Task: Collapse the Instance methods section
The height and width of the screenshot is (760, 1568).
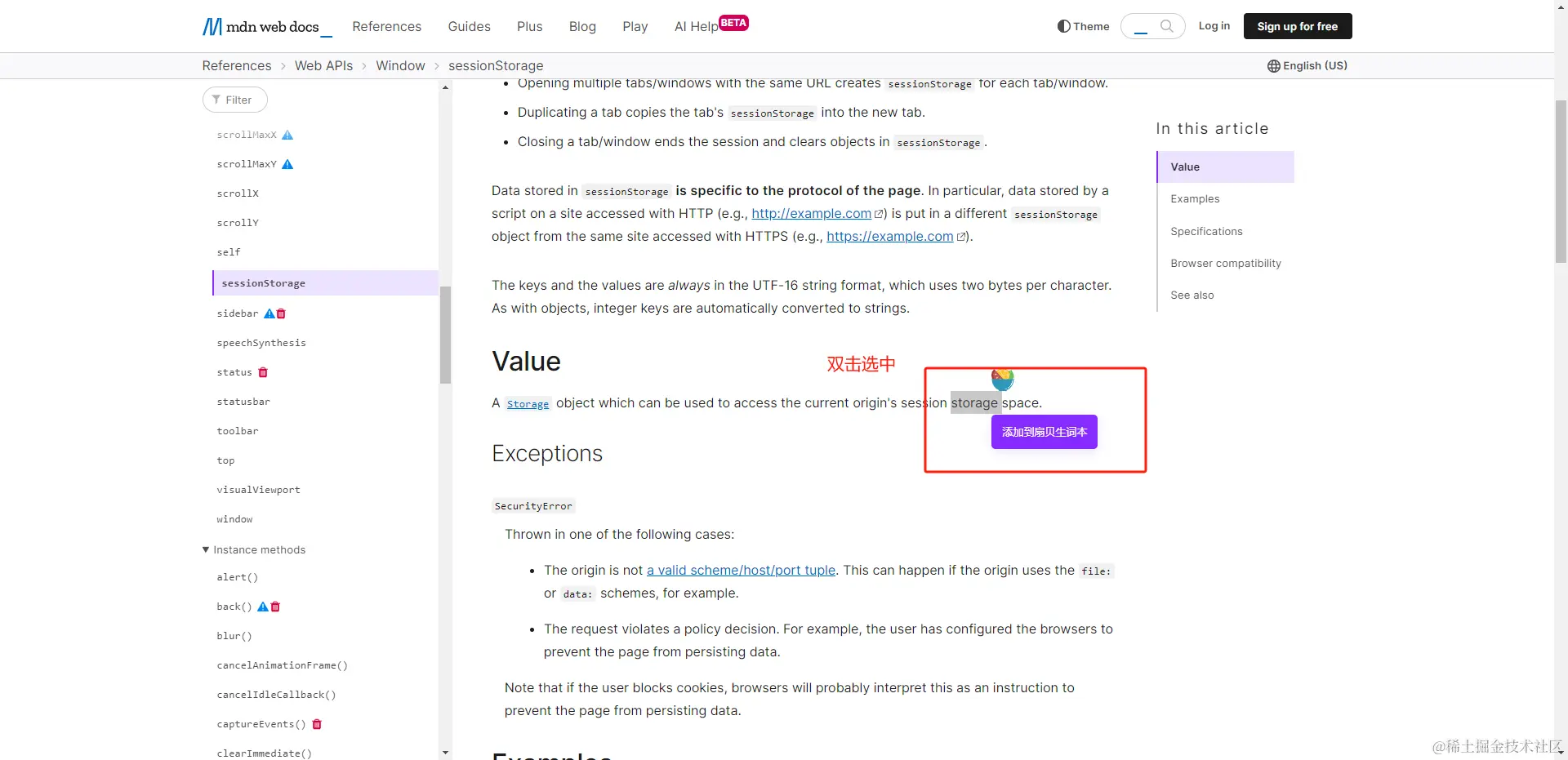Action: point(254,550)
